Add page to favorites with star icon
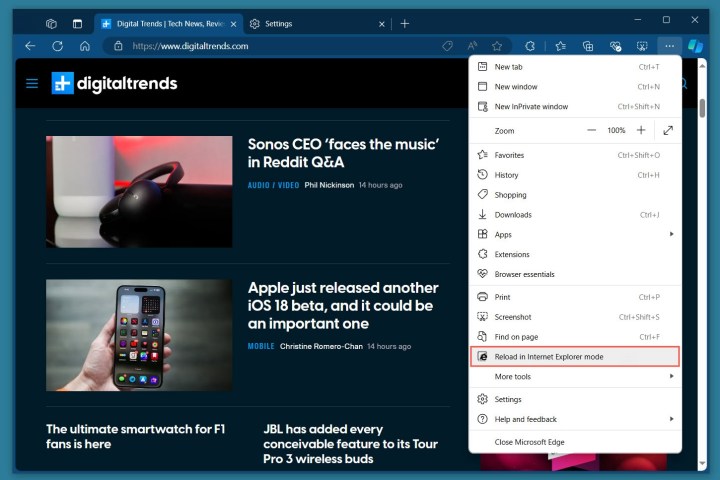 [497, 45]
